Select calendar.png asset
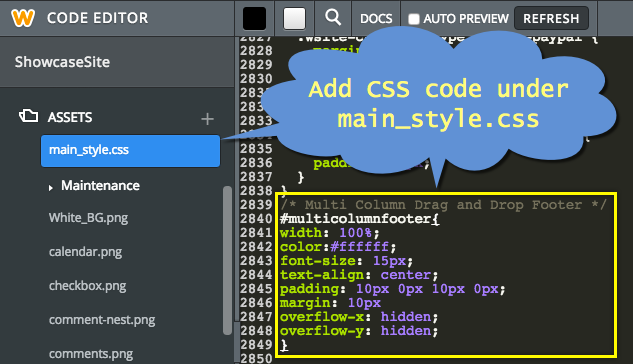 click(85, 252)
